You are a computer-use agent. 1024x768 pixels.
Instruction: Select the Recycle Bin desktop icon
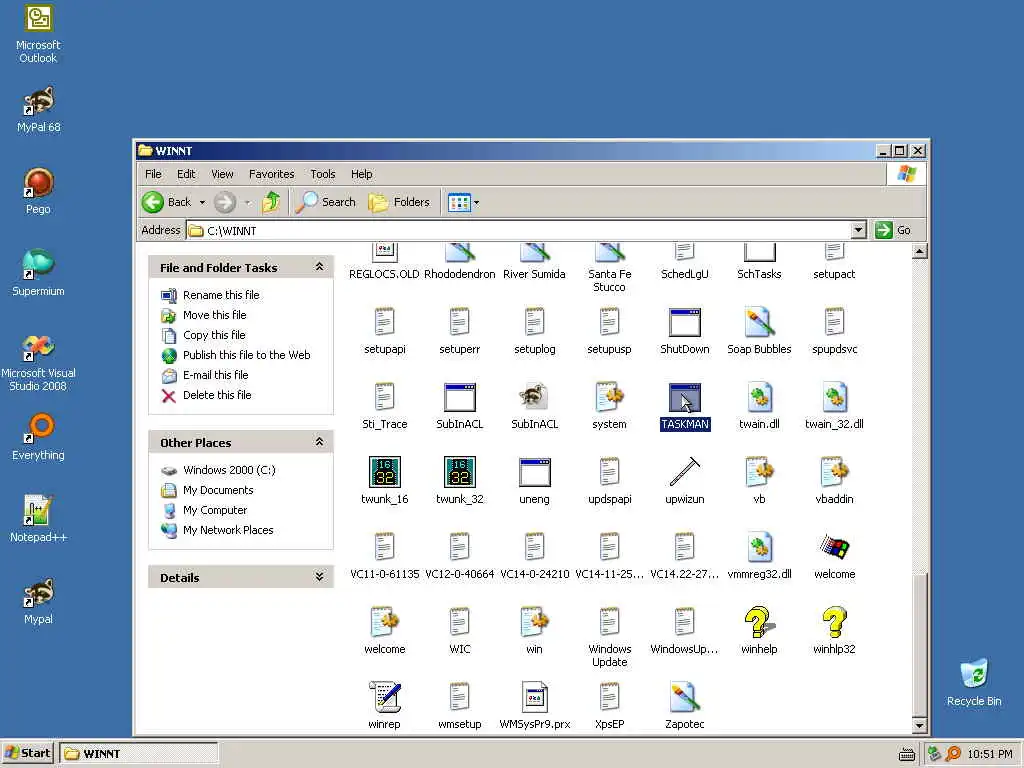click(974, 682)
